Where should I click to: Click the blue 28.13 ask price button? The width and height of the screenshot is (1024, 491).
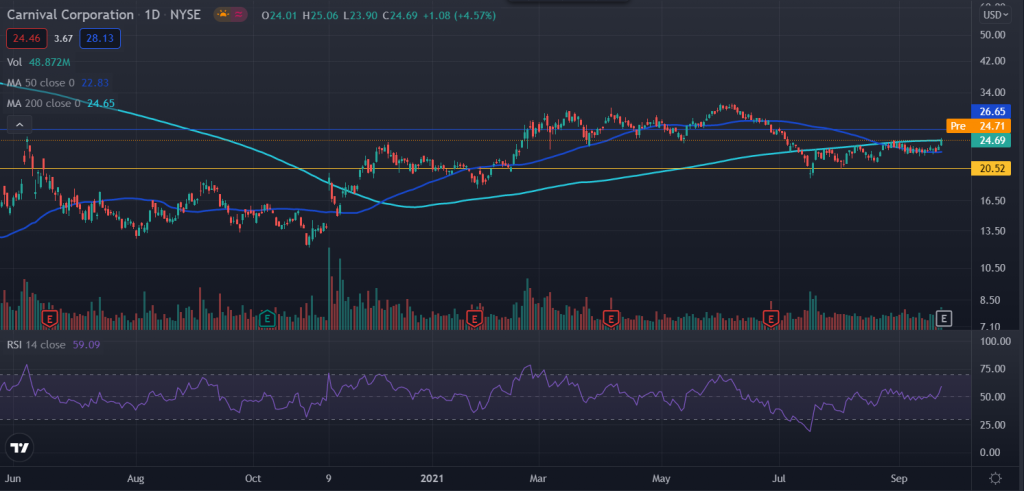(x=99, y=39)
